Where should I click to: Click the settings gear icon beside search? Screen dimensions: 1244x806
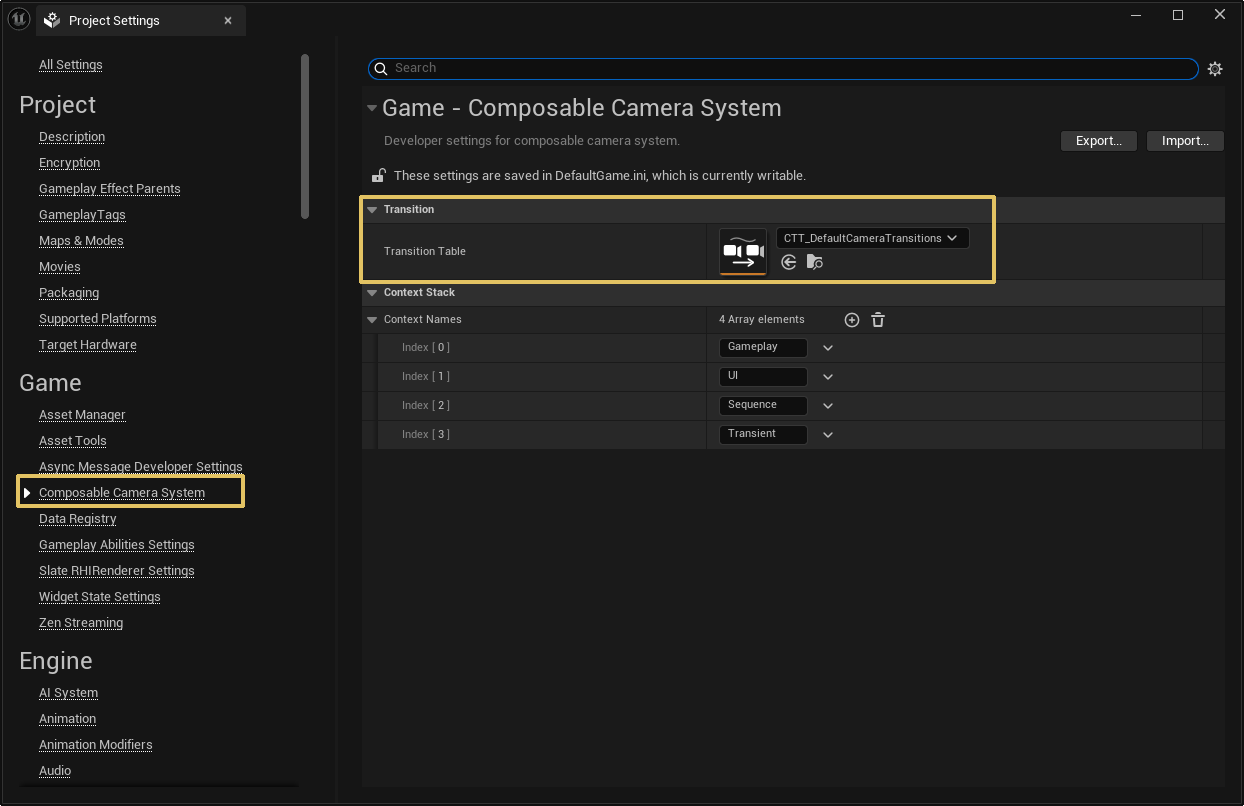pyautogui.click(x=1215, y=69)
